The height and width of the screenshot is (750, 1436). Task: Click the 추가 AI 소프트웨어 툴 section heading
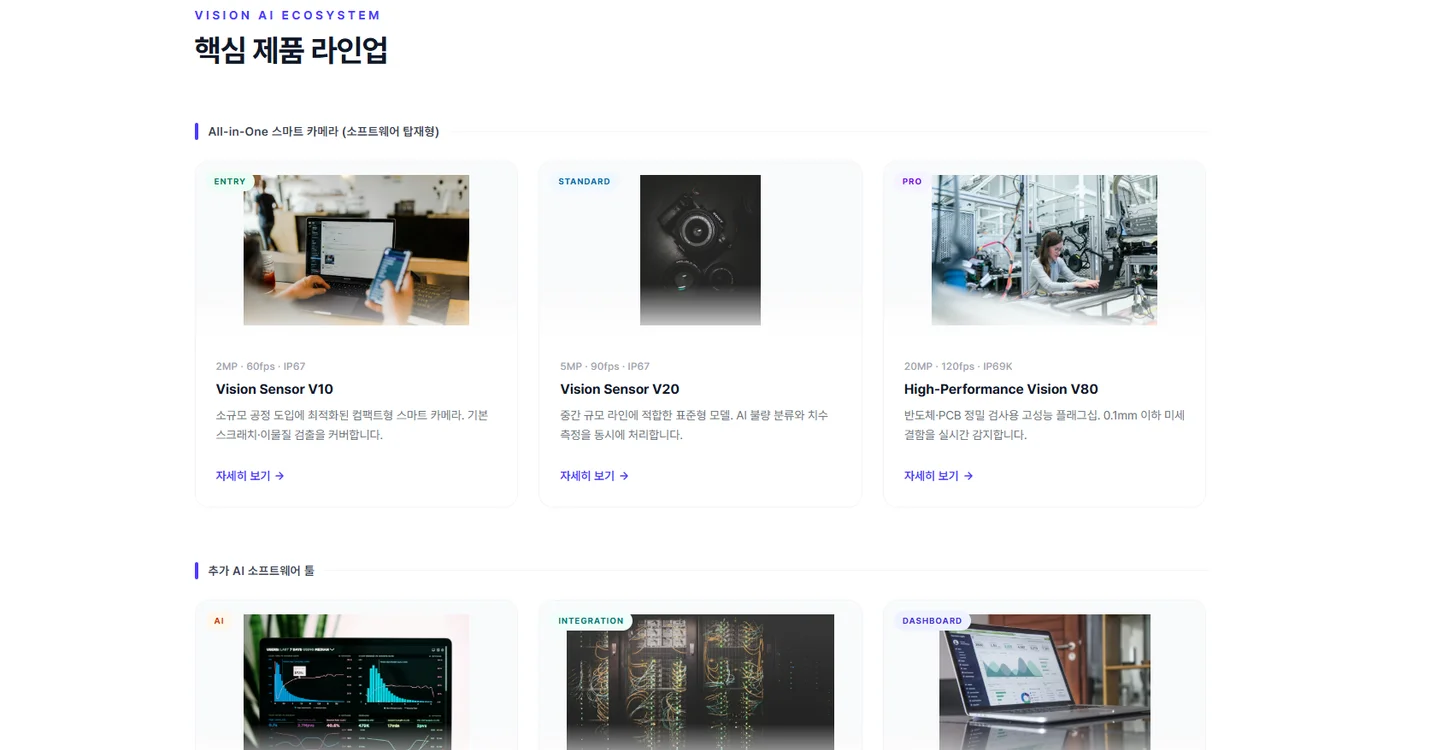tap(261, 570)
